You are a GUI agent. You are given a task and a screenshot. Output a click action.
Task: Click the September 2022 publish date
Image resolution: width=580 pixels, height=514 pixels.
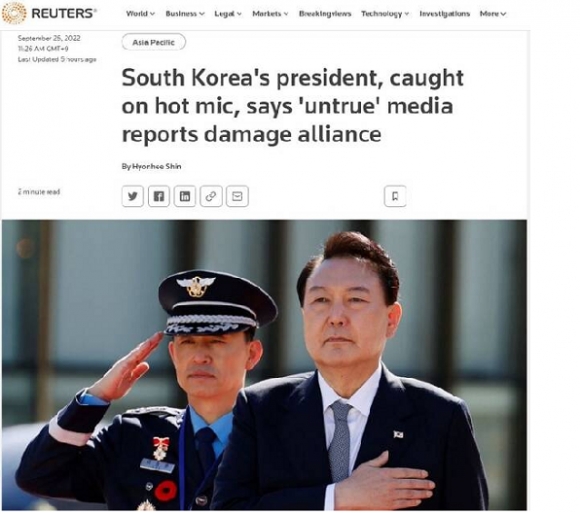(x=49, y=38)
